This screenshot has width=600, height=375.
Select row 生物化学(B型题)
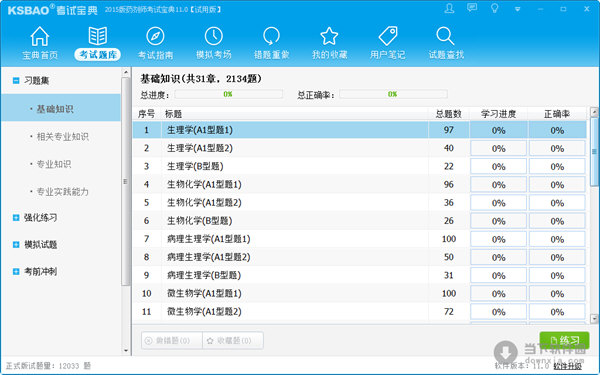359,221
